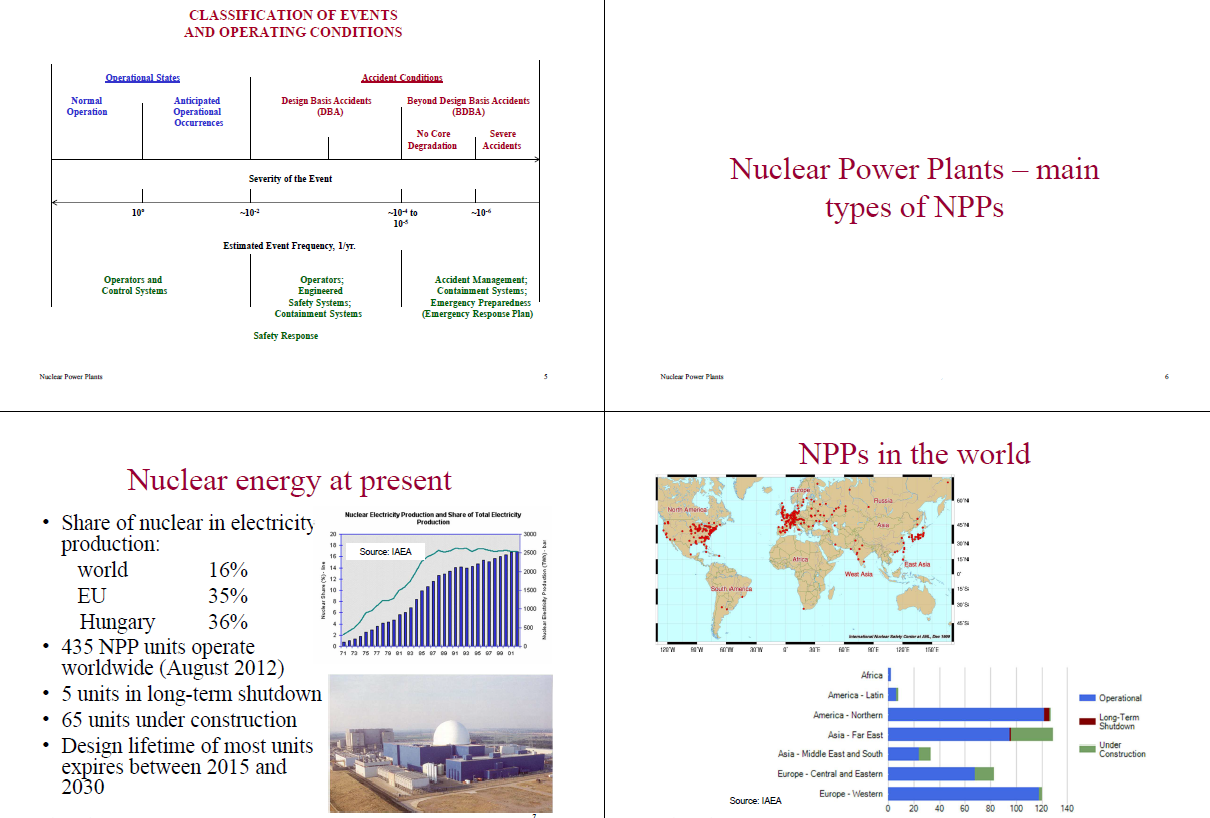Click "Asia - Middle East and South" row label

point(831,754)
